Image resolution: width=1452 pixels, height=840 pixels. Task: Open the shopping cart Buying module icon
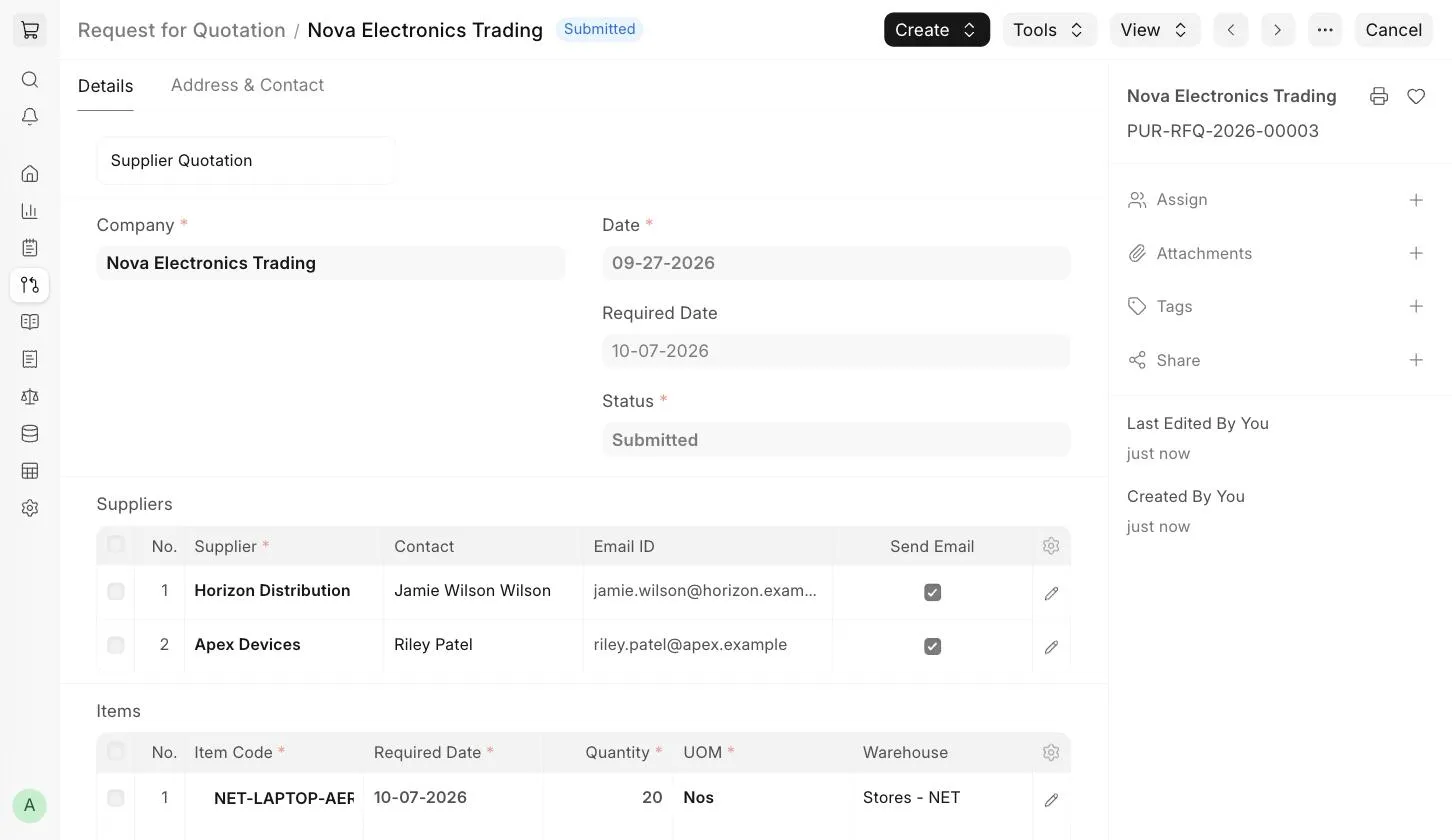(x=30, y=30)
